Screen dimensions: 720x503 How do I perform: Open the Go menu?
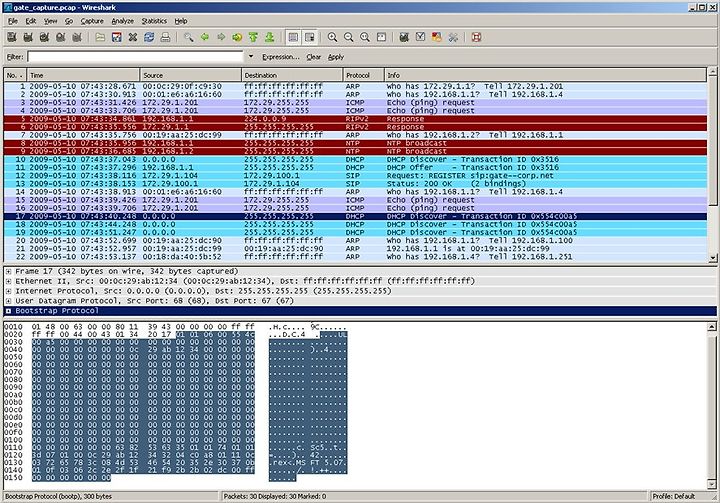click(x=69, y=21)
